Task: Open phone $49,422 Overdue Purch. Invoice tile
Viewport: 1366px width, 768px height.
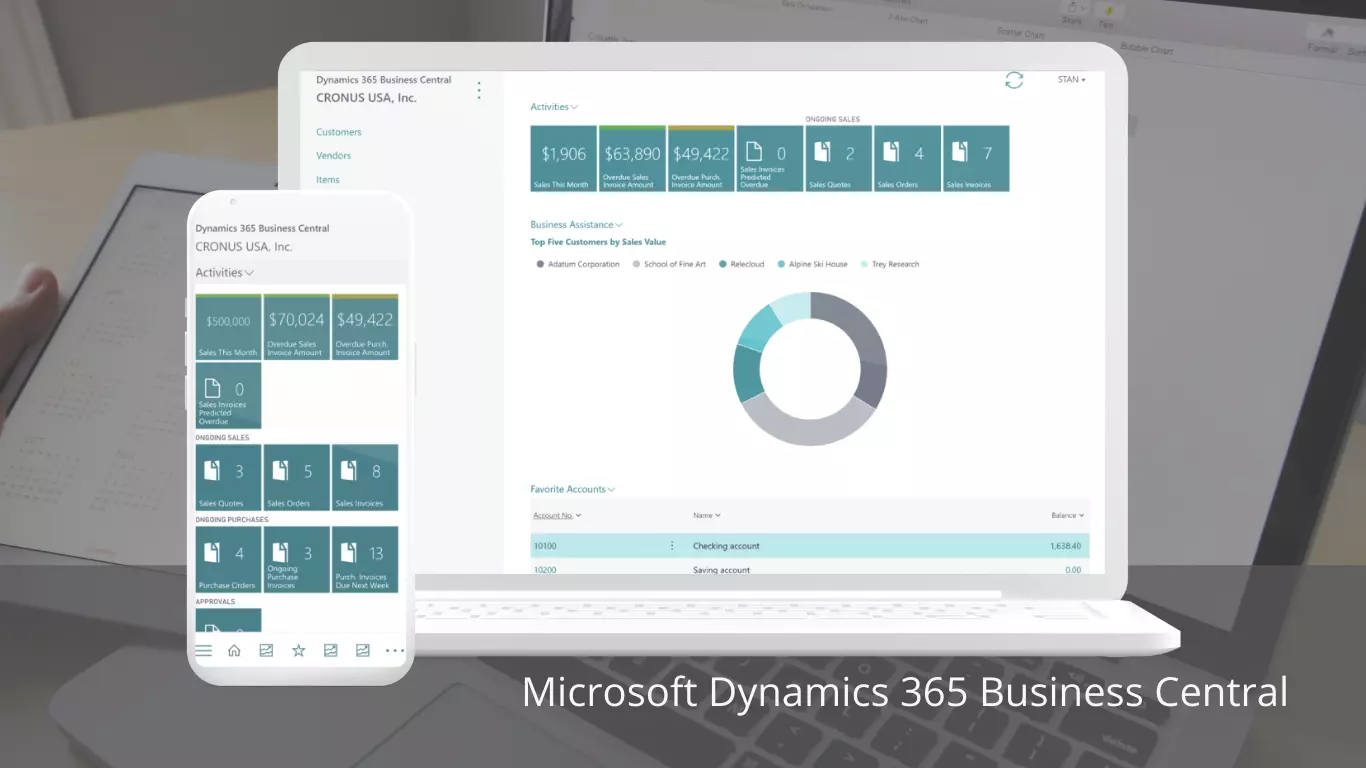Action: coord(365,327)
